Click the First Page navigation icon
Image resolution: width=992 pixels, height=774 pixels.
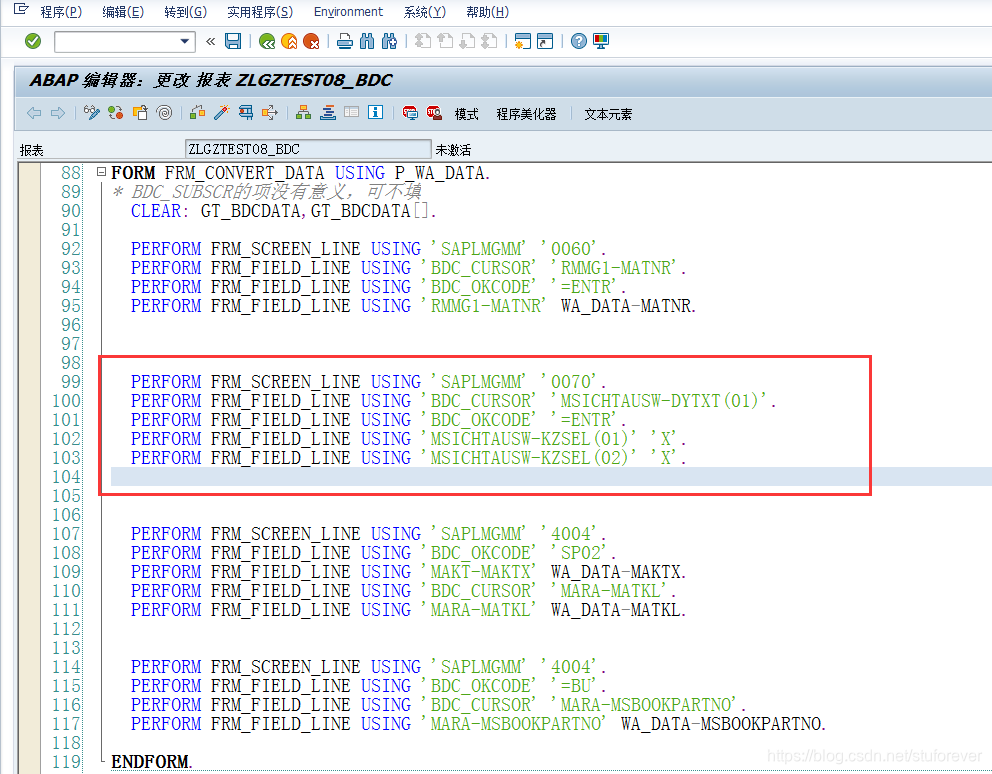click(423, 42)
